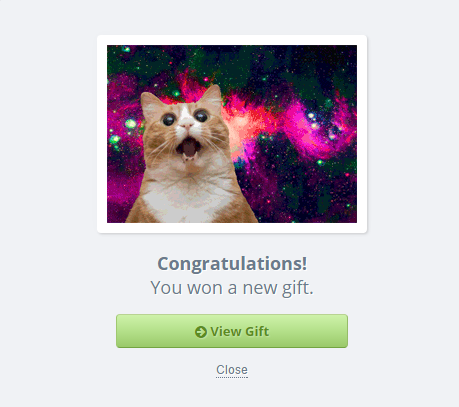The width and height of the screenshot is (459, 407).
Task: Click the cat's wide eye on the right
Action: point(201,116)
